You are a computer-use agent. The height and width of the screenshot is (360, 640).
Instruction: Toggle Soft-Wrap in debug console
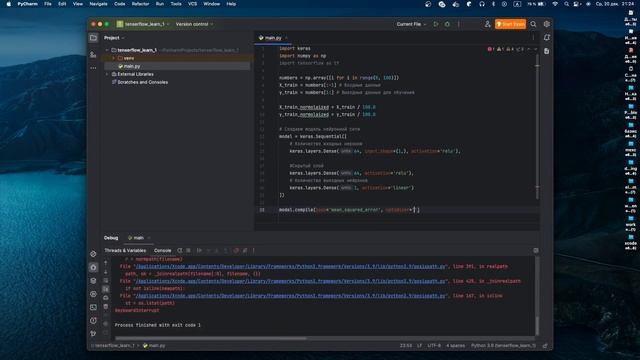point(106,280)
